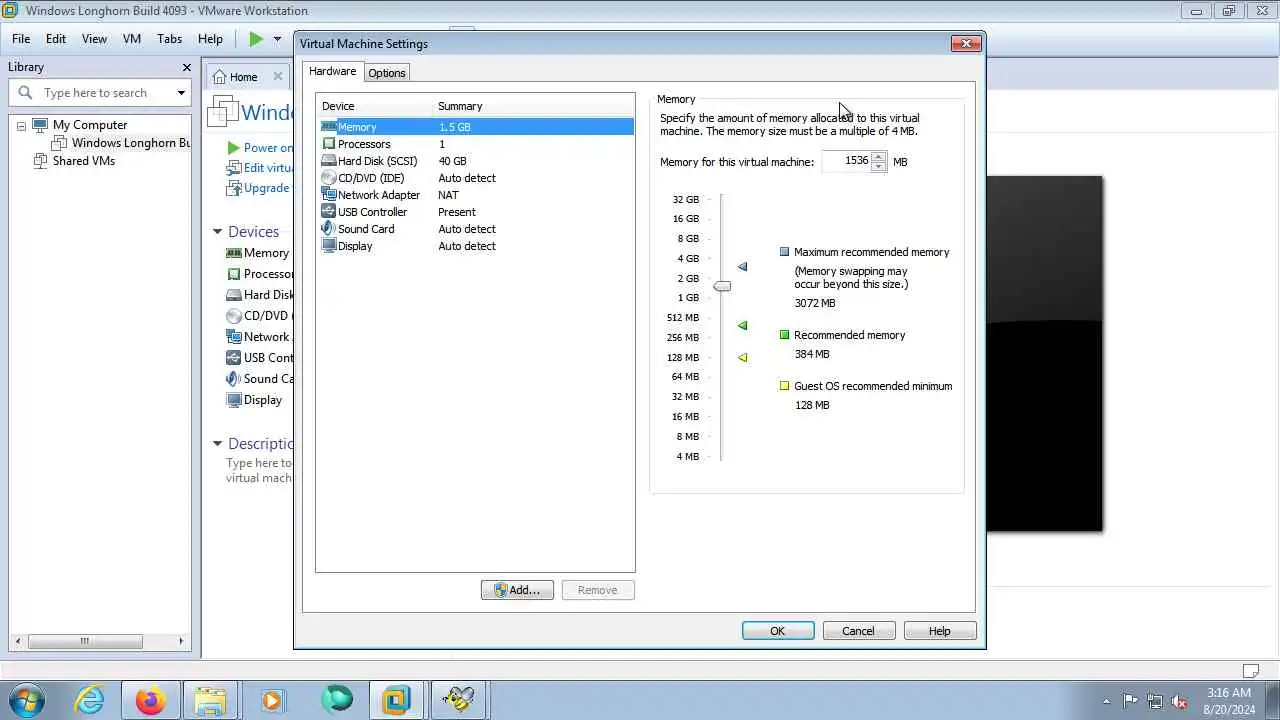Click the Edit virtual machine settings link
Viewport: 1280px width, 720px height.
pos(268,168)
